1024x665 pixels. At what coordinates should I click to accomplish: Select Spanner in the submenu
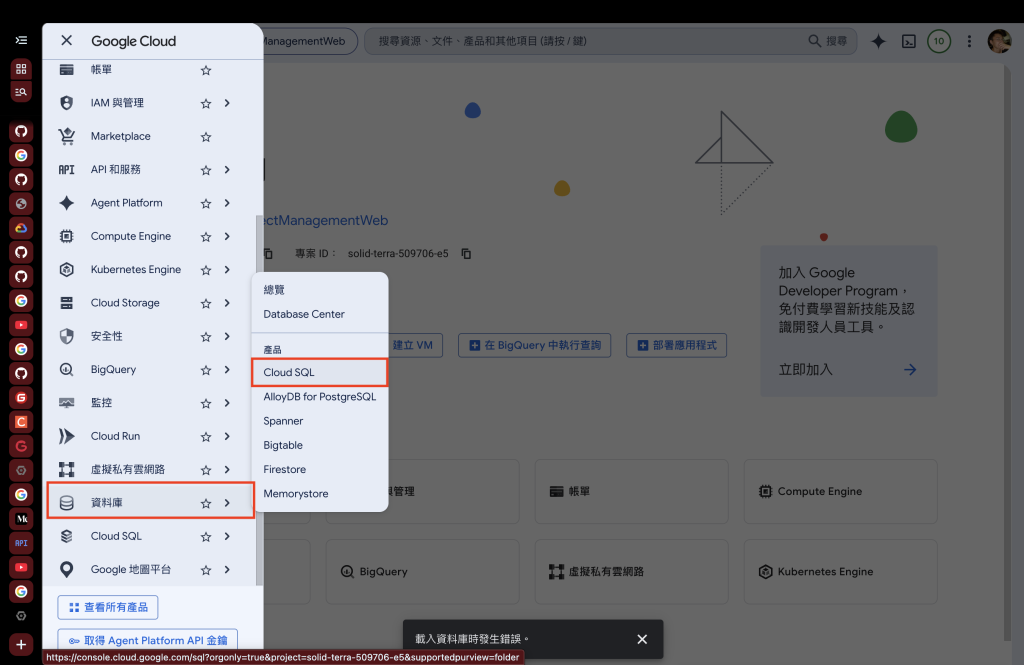coord(320,421)
